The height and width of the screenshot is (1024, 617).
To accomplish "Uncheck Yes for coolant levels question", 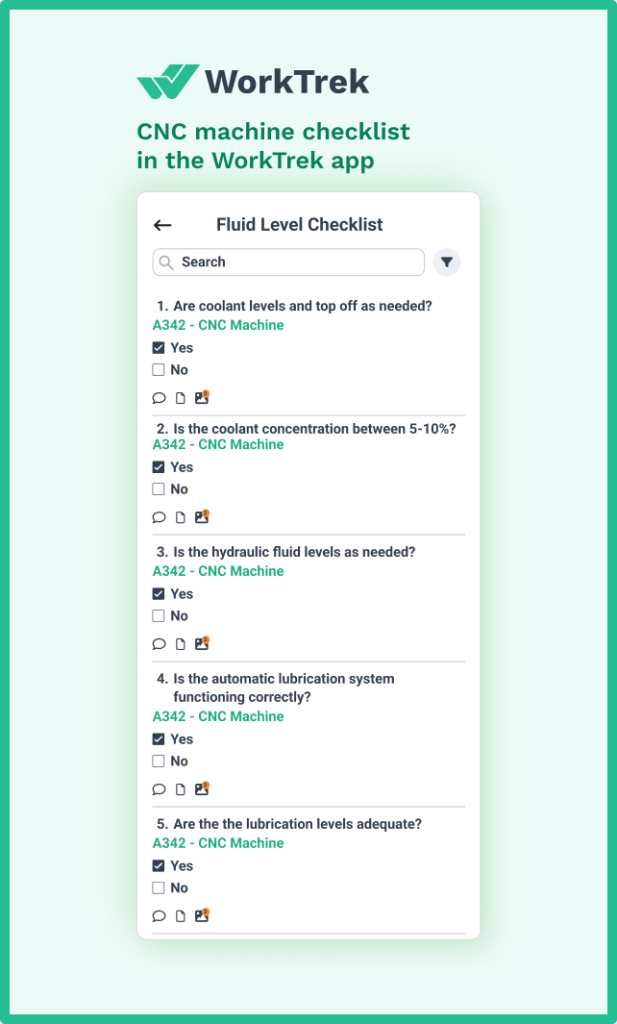I will pos(158,348).
